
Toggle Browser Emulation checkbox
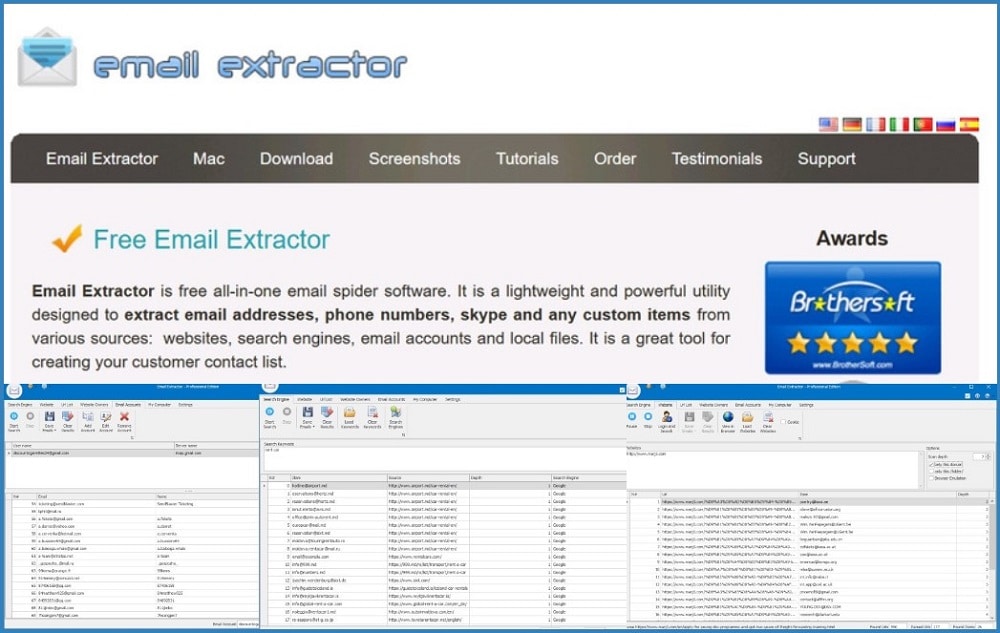931,478
